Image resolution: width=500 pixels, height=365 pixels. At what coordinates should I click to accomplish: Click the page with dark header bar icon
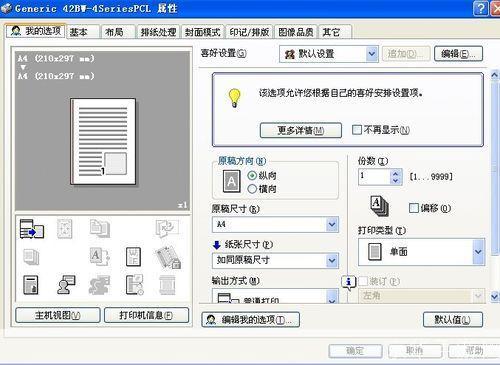click(31, 285)
